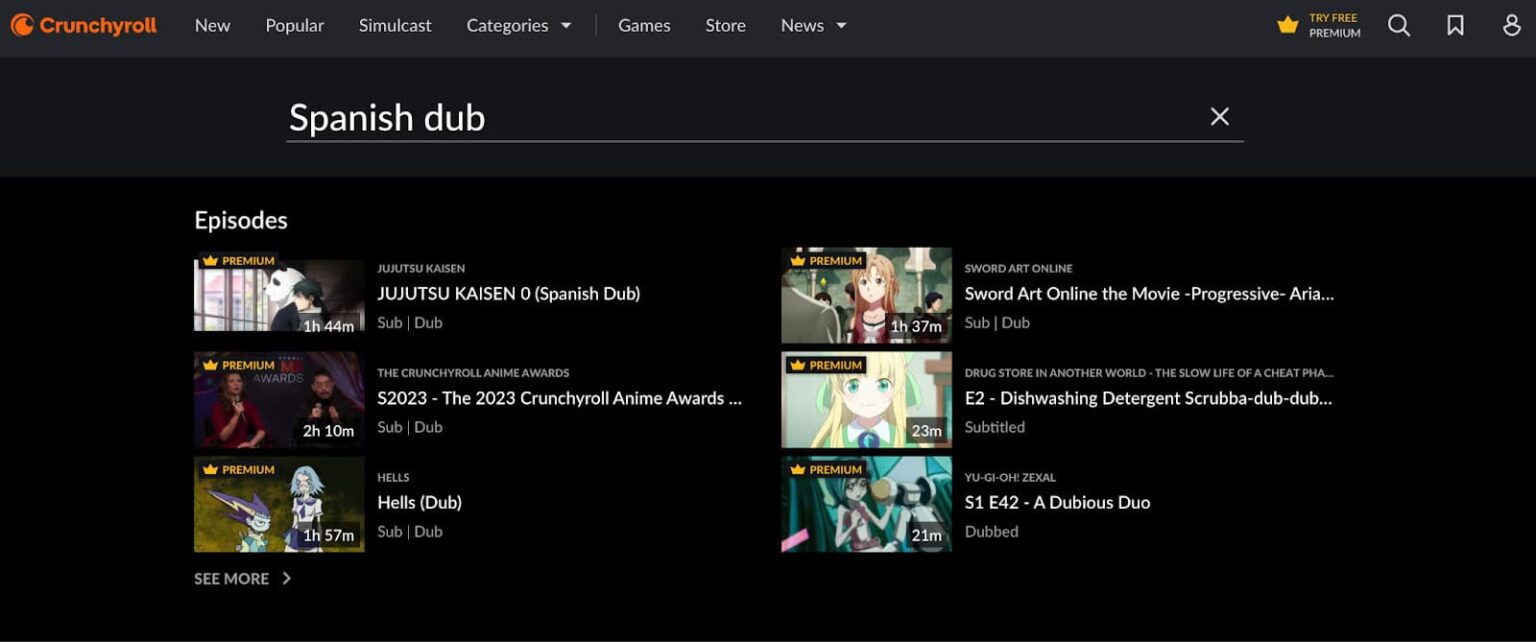Open the account profile icon
The image size is (1536, 642).
pos(1512,26)
